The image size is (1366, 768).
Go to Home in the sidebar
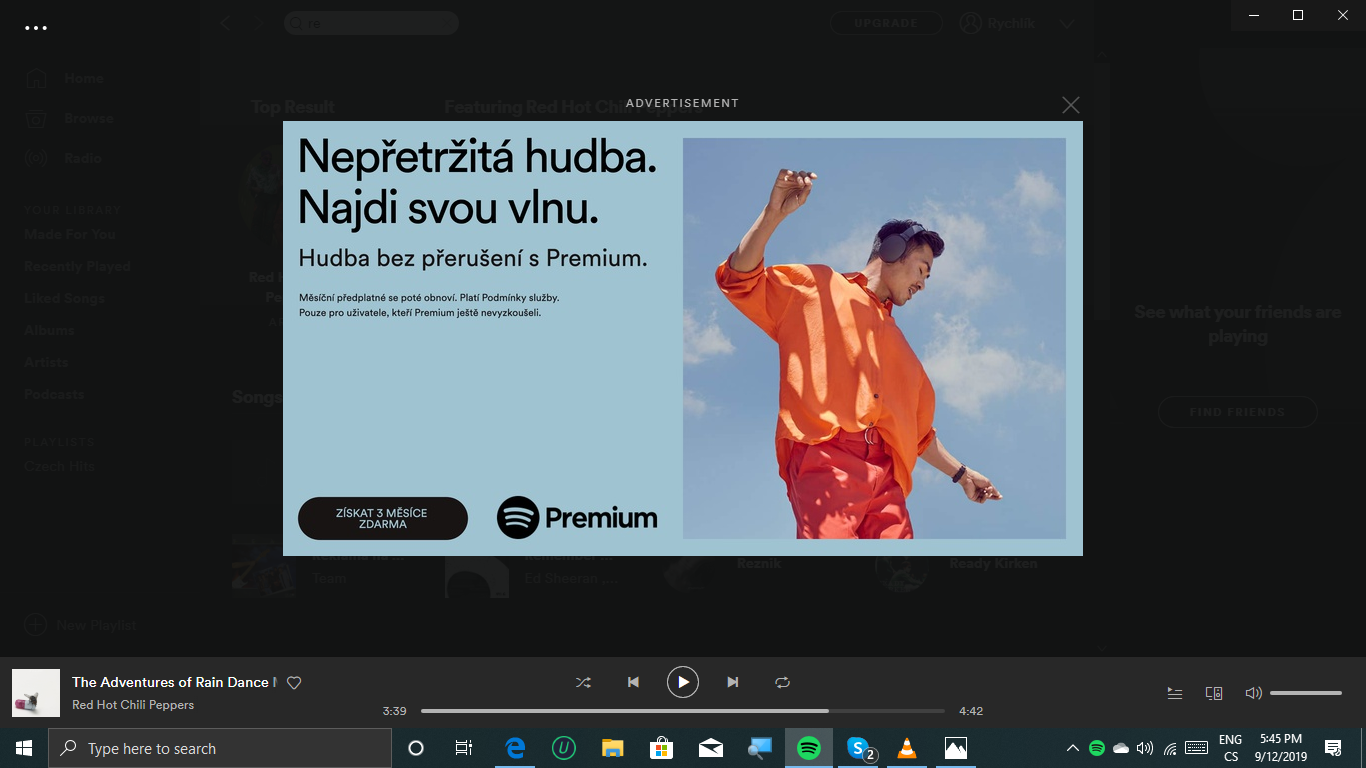tap(84, 79)
